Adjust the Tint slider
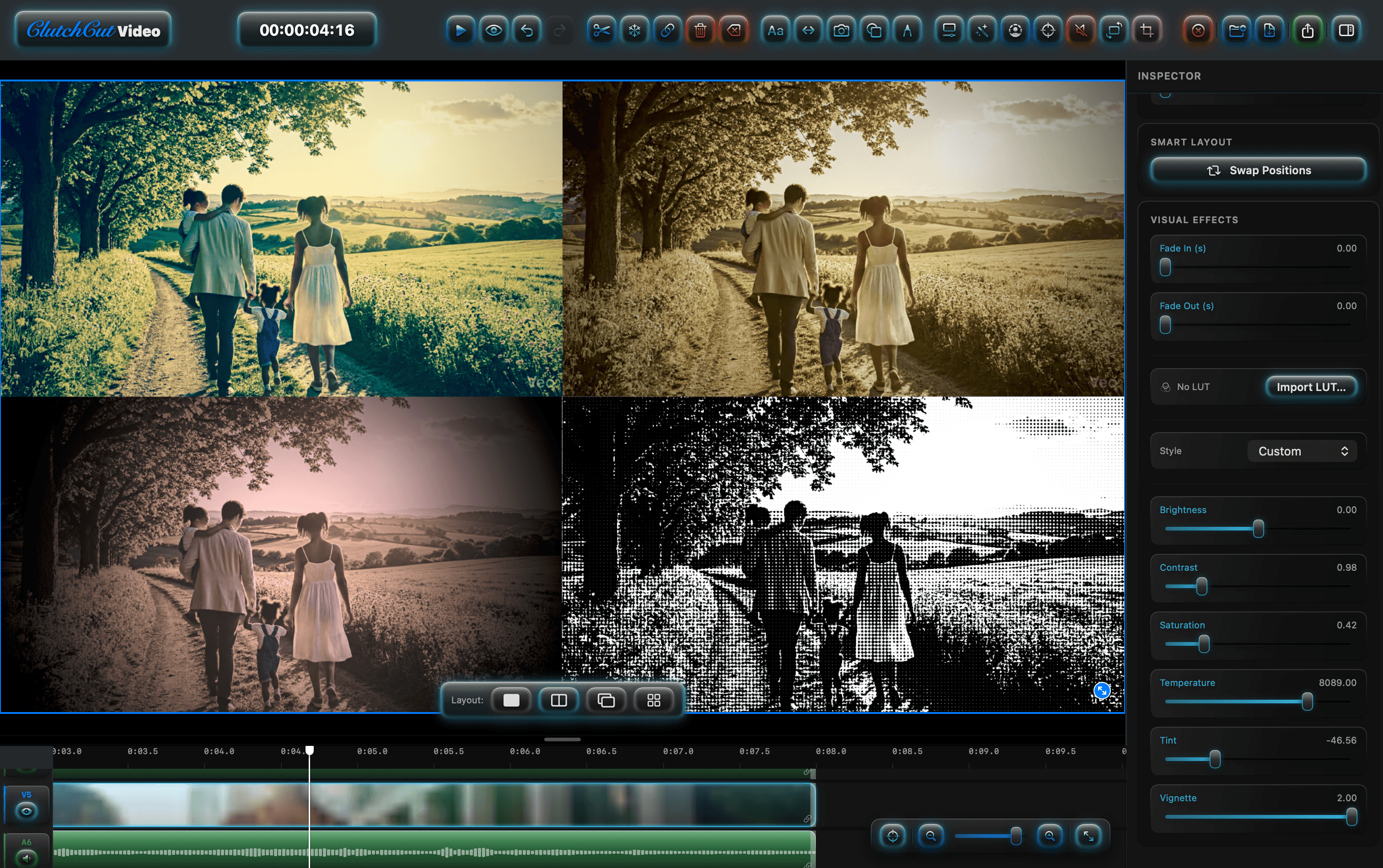This screenshot has width=1383, height=868. [x=1258, y=760]
